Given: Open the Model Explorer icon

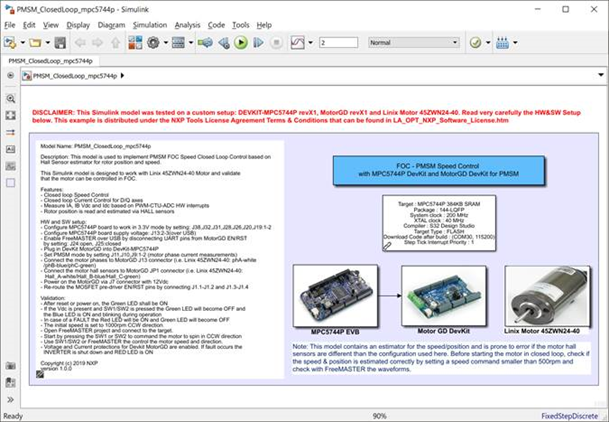Looking at the screenshot, I should coord(178,43).
